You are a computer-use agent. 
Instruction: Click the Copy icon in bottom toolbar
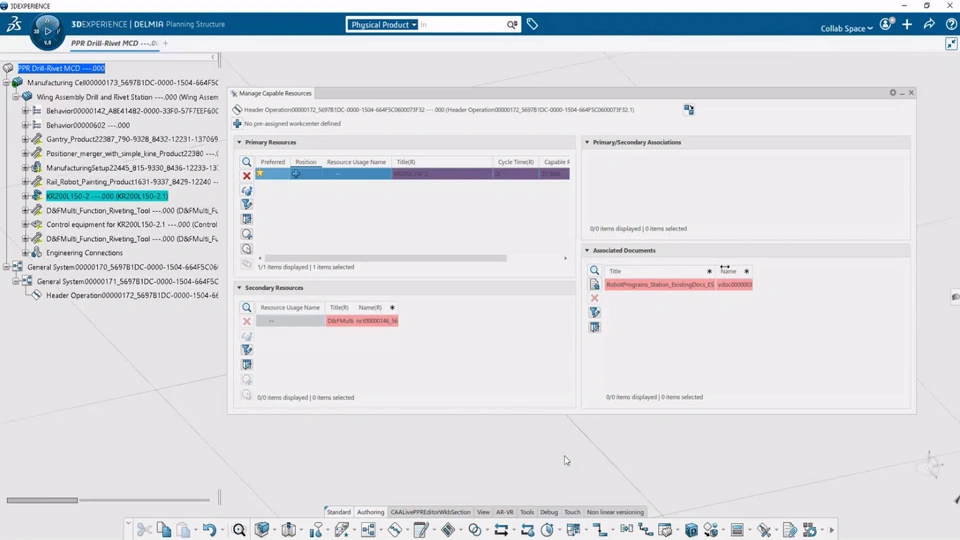point(163,530)
